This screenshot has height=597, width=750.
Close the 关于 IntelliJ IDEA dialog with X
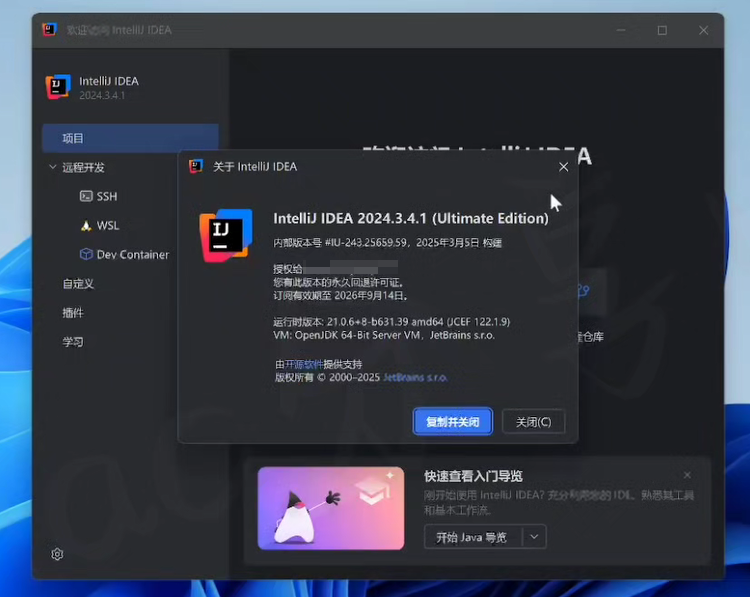[x=563, y=167]
